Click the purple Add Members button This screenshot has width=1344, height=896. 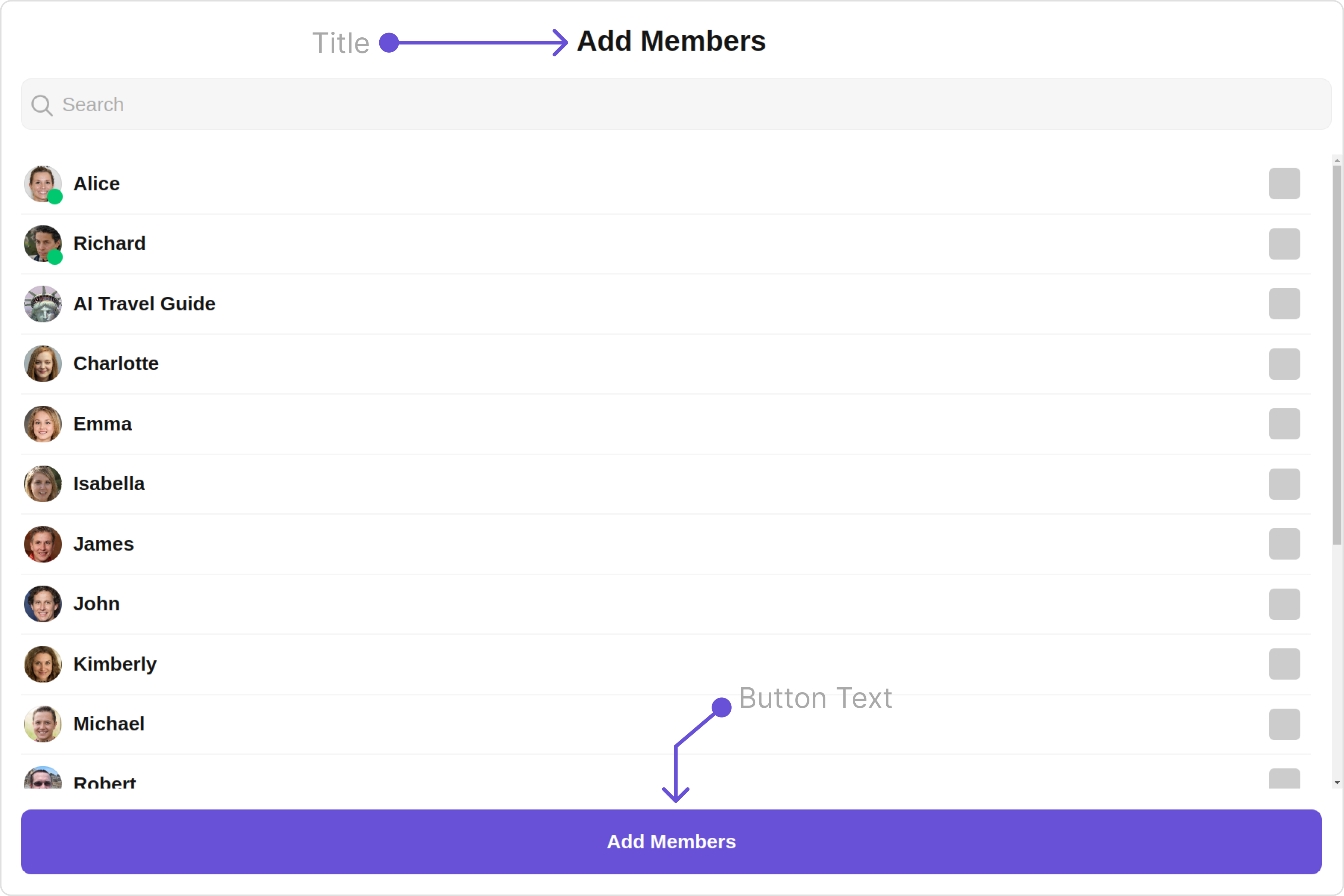[x=671, y=842]
